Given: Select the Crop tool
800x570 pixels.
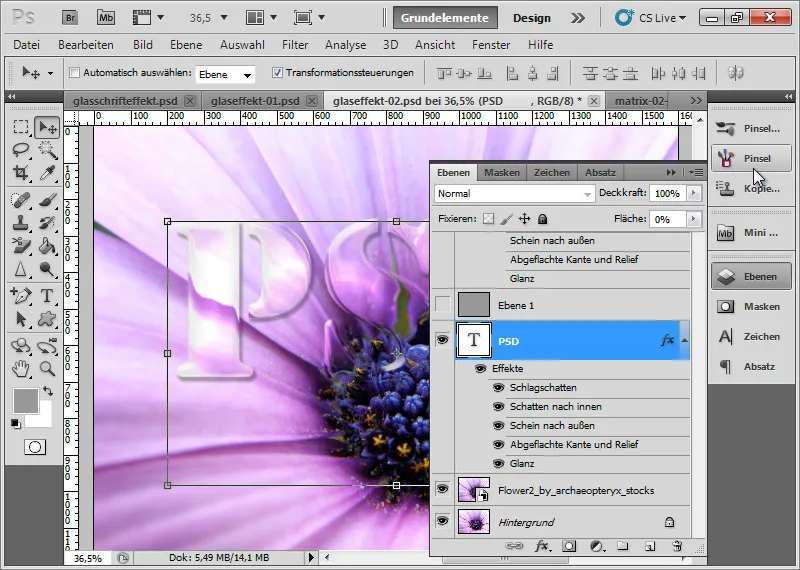Looking at the screenshot, I should pos(21,173).
